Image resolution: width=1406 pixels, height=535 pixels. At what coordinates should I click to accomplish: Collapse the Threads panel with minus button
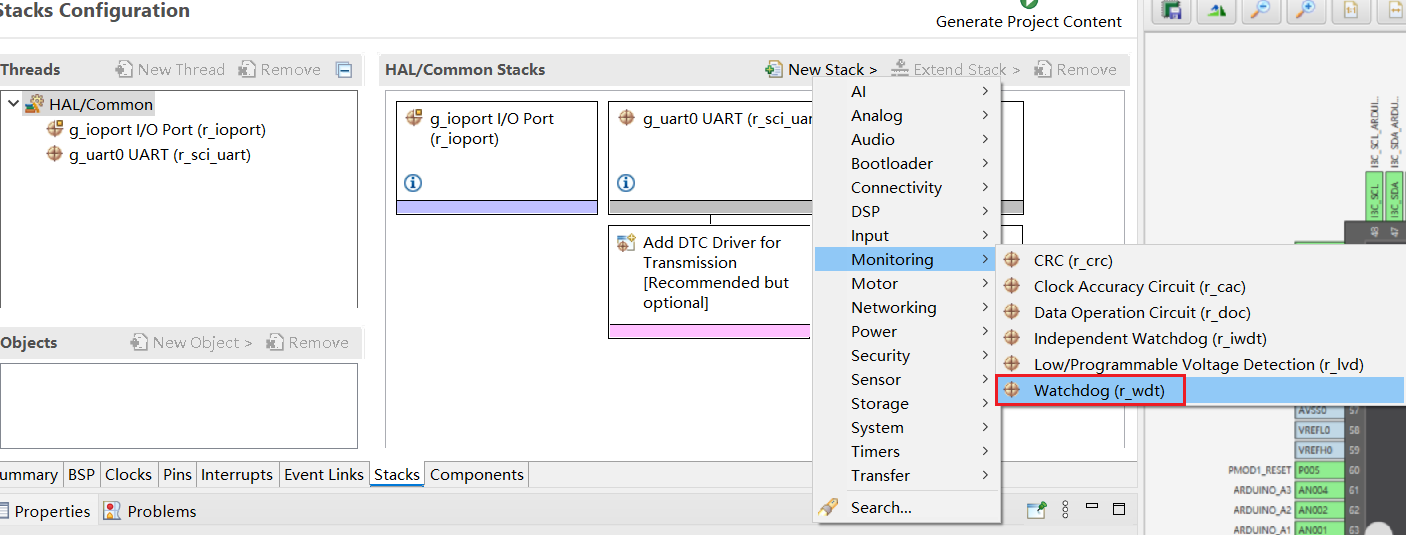point(344,70)
